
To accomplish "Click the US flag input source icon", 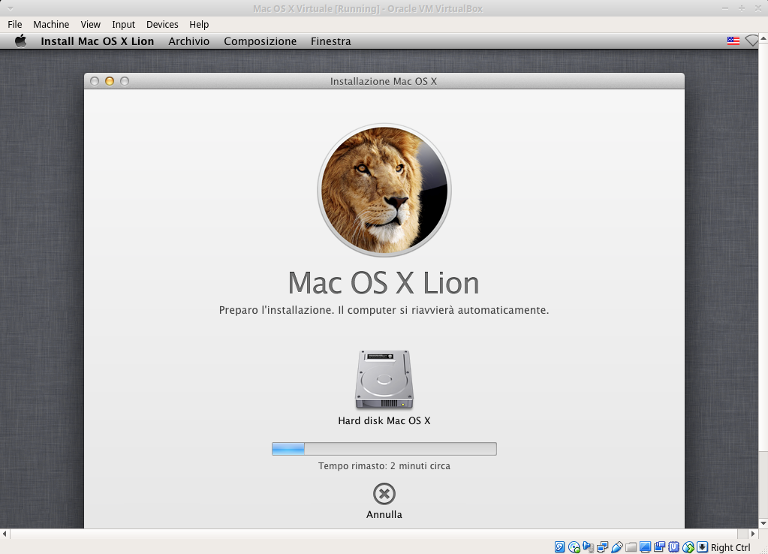I will click(x=733, y=41).
